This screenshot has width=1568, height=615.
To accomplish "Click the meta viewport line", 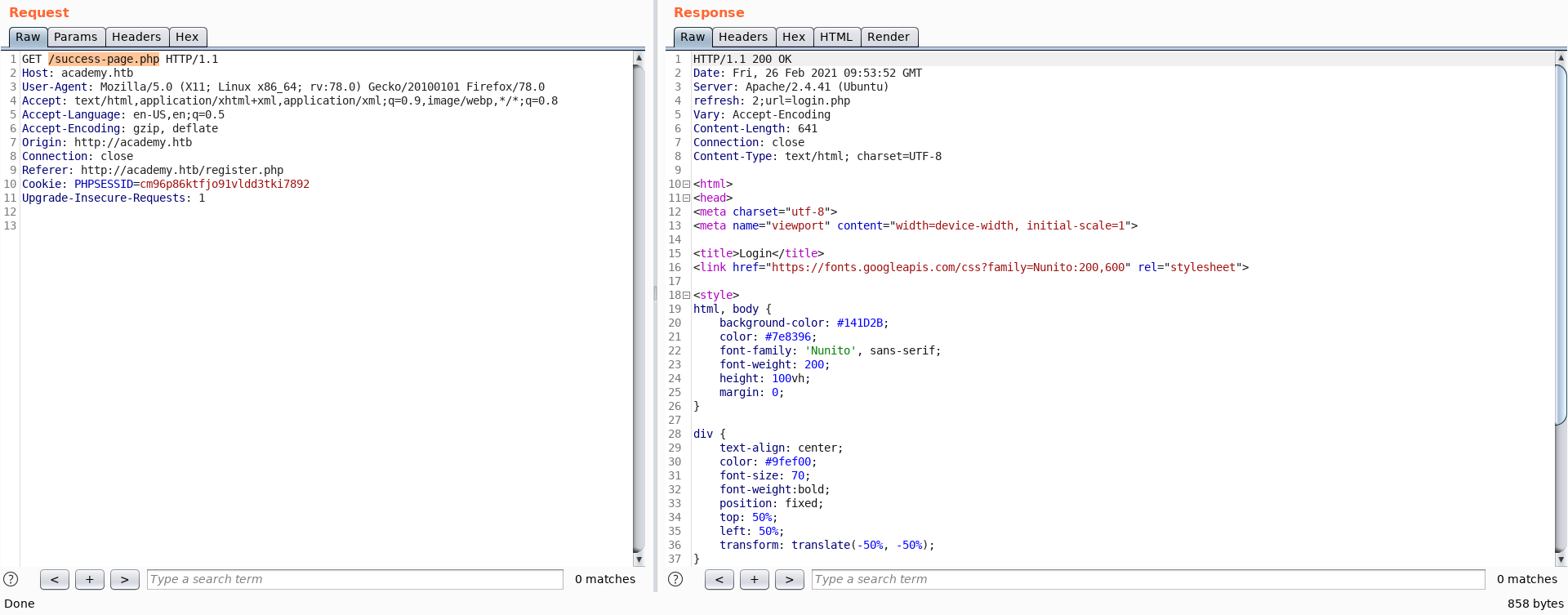I will [x=915, y=225].
